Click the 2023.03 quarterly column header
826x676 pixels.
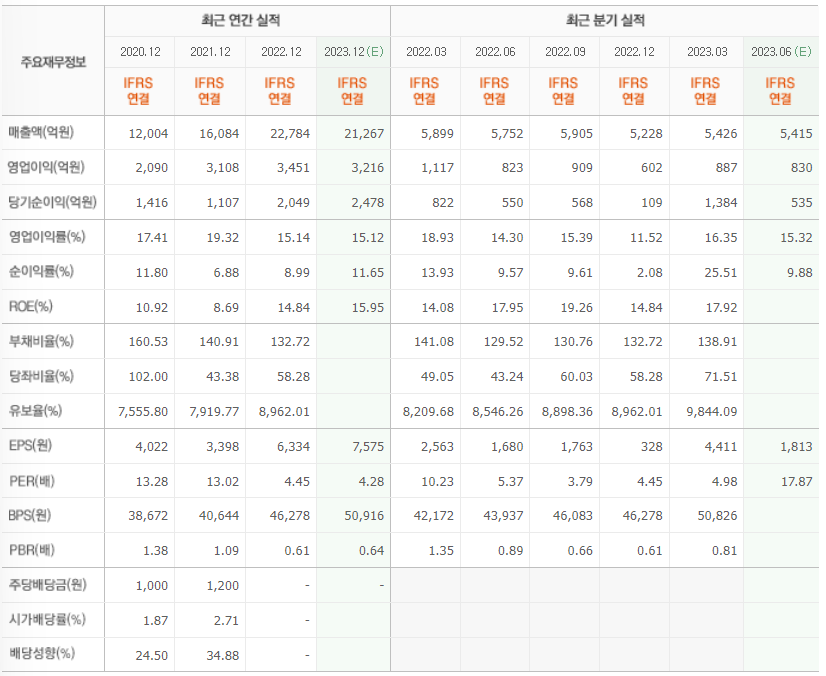point(707,52)
